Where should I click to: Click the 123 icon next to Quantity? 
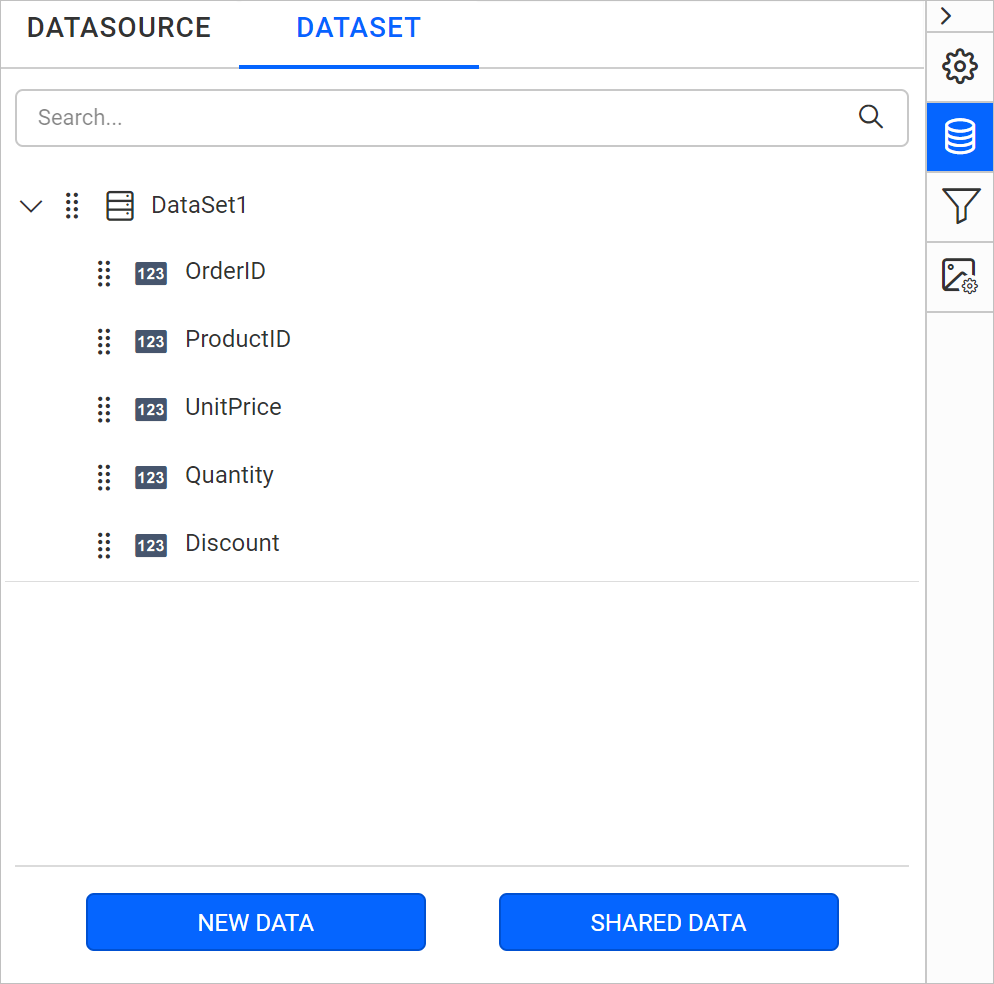click(x=151, y=477)
